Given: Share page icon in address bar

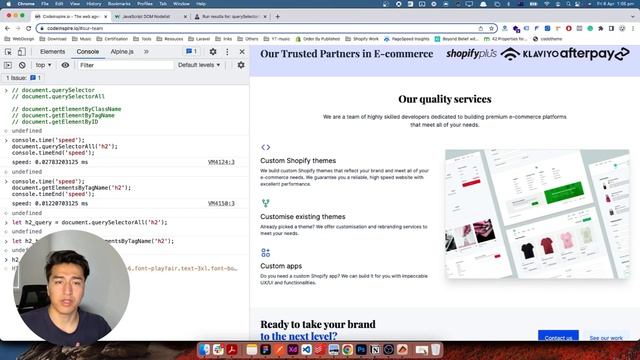Looking at the screenshot, I should [481, 28].
